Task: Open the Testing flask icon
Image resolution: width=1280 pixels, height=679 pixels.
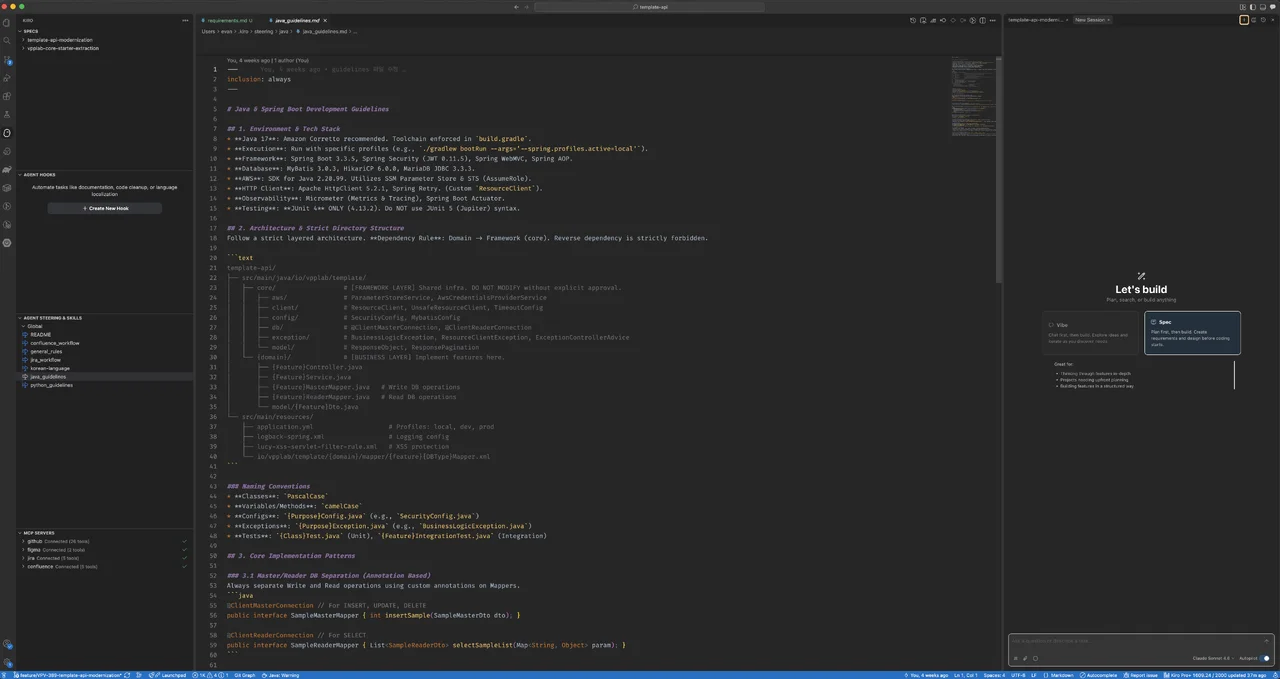Action: click(7, 114)
